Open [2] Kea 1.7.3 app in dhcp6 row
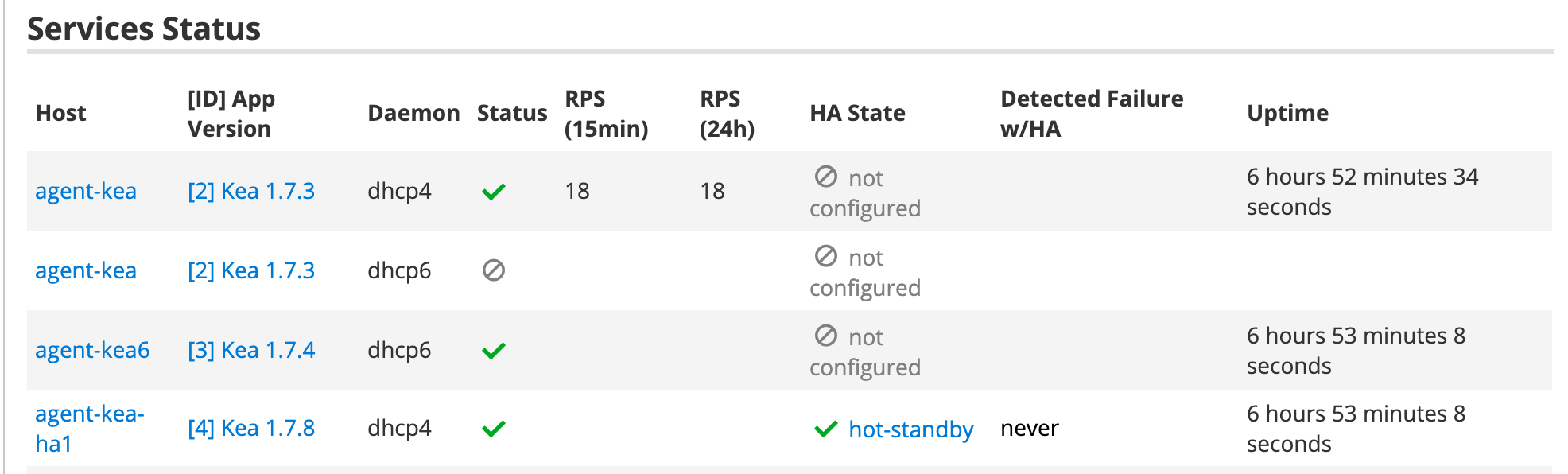 251,270
